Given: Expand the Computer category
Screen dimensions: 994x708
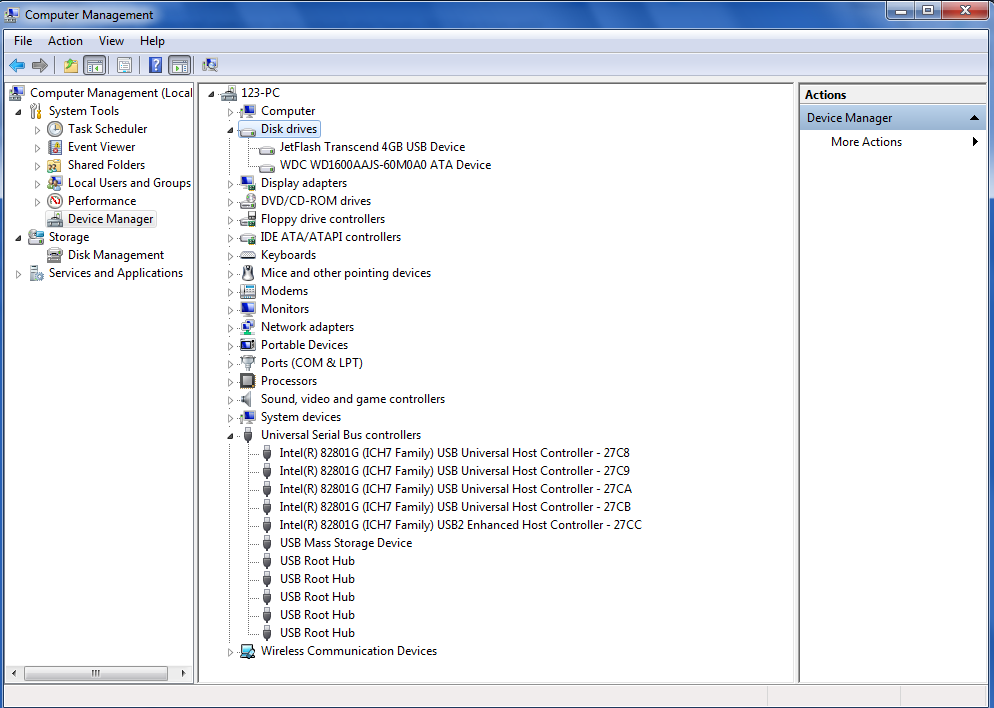Looking at the screenshot, I should tap(230, 112).
